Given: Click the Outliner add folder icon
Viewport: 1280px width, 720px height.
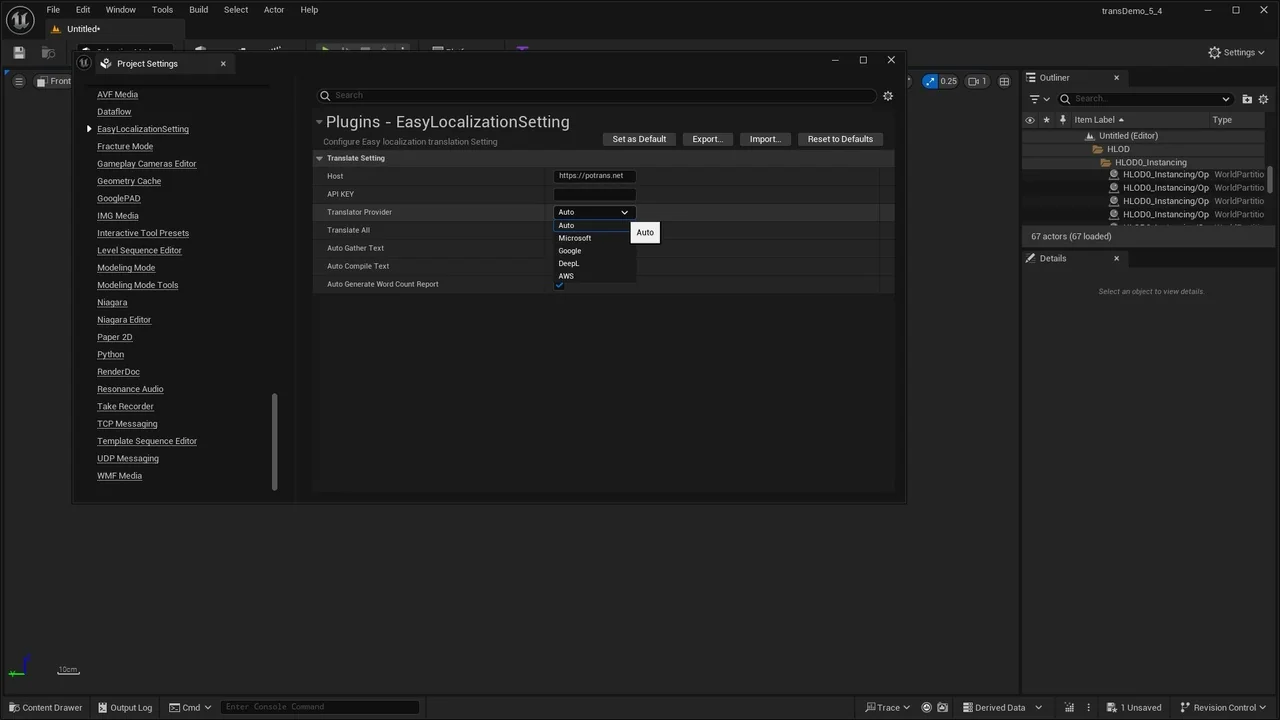Looking at the screenshot, I should 1247,99.
